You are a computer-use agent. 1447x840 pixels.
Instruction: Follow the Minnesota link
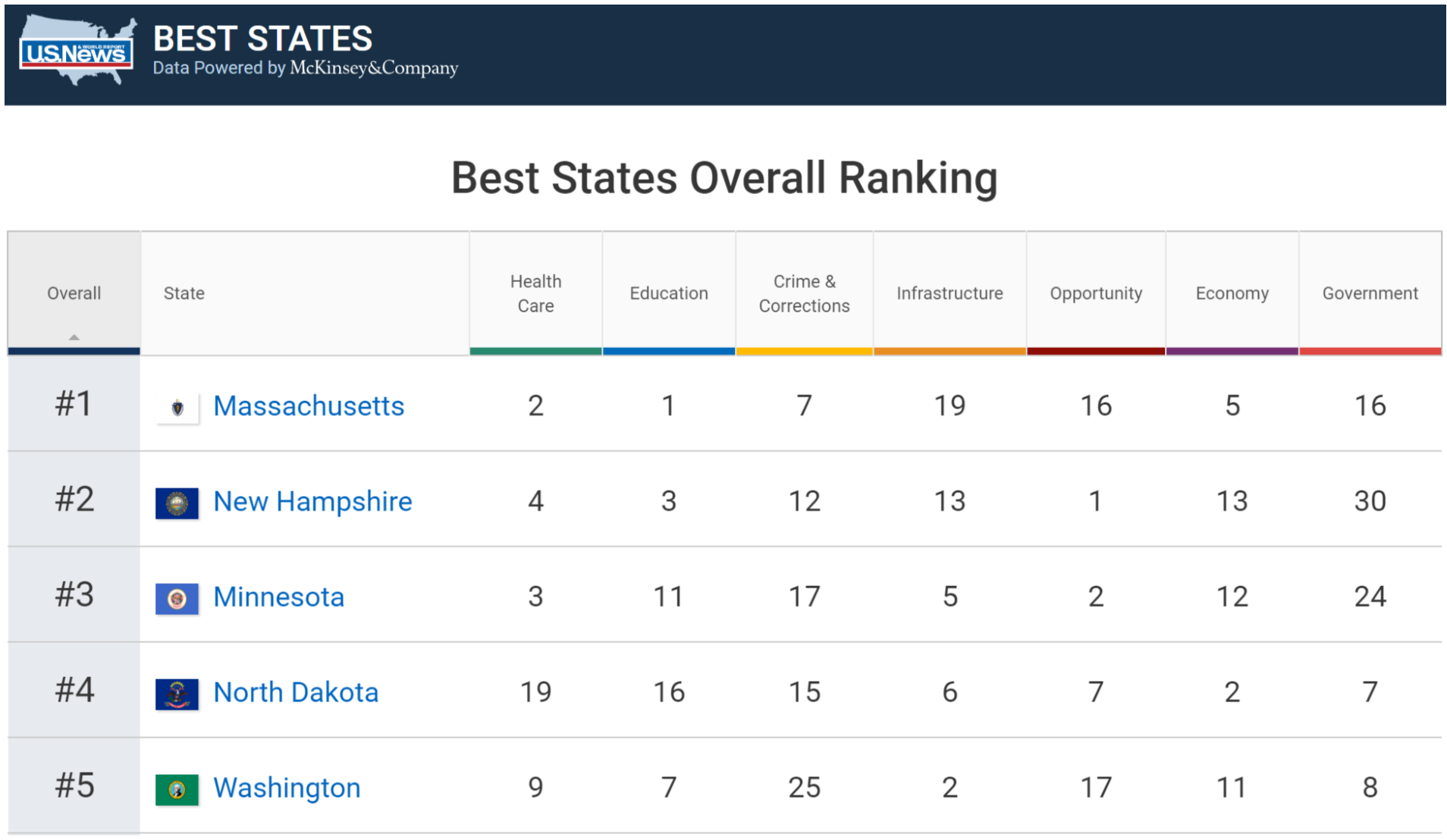coord(278,597)
